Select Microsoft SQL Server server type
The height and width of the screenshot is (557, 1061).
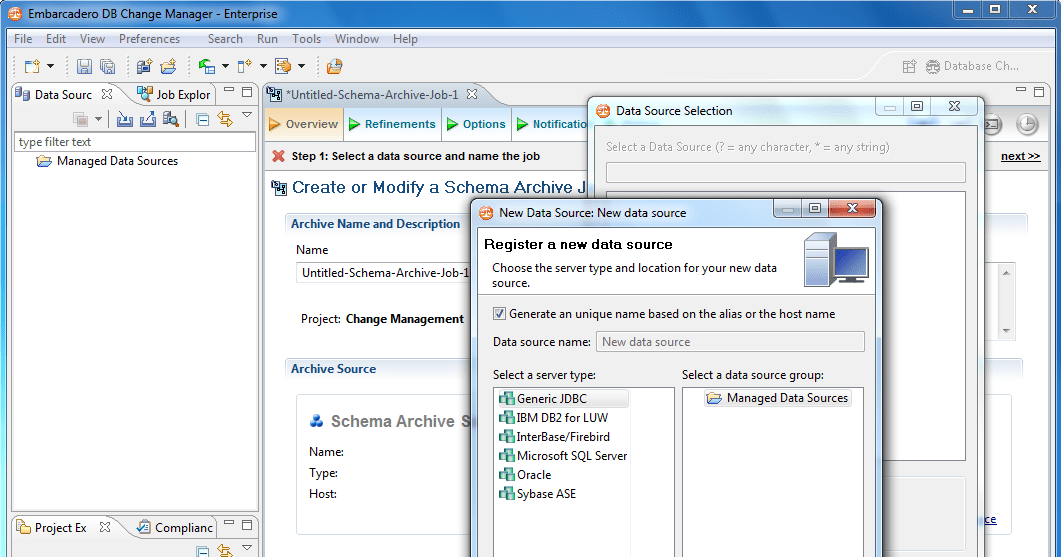(x=563, y=455)
